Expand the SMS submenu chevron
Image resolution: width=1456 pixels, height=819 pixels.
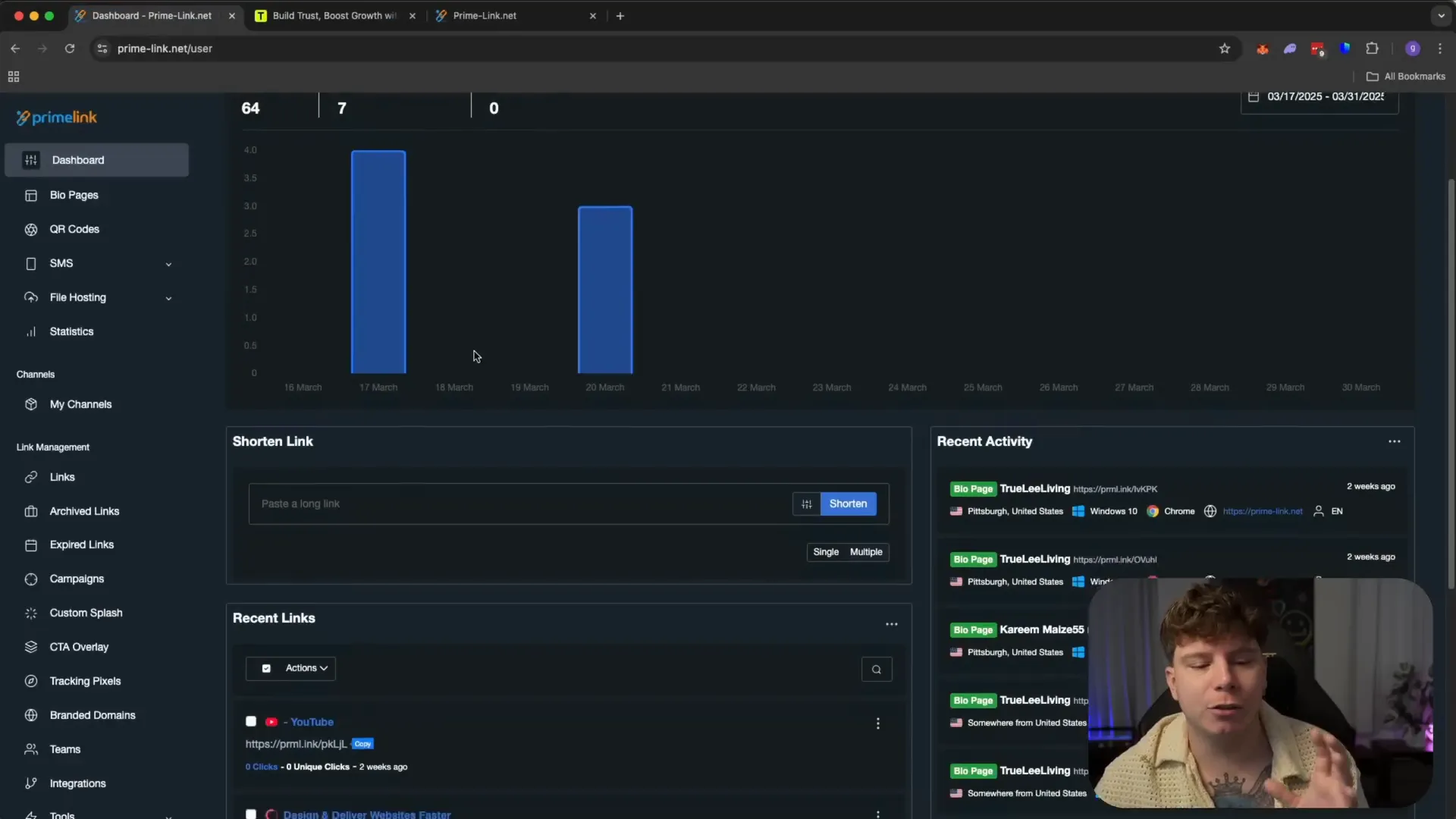pos(168,265)
